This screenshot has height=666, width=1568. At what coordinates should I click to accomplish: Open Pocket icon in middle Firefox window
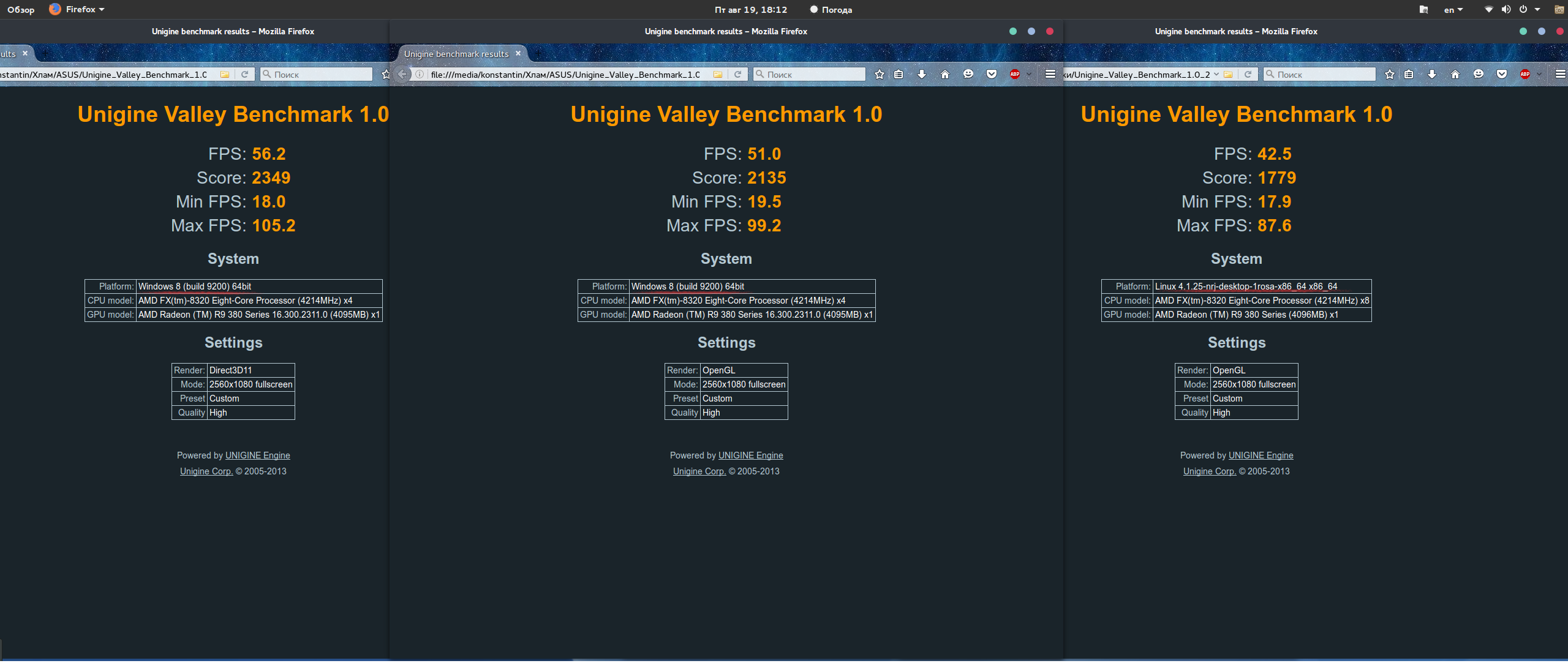pos(991,75)
